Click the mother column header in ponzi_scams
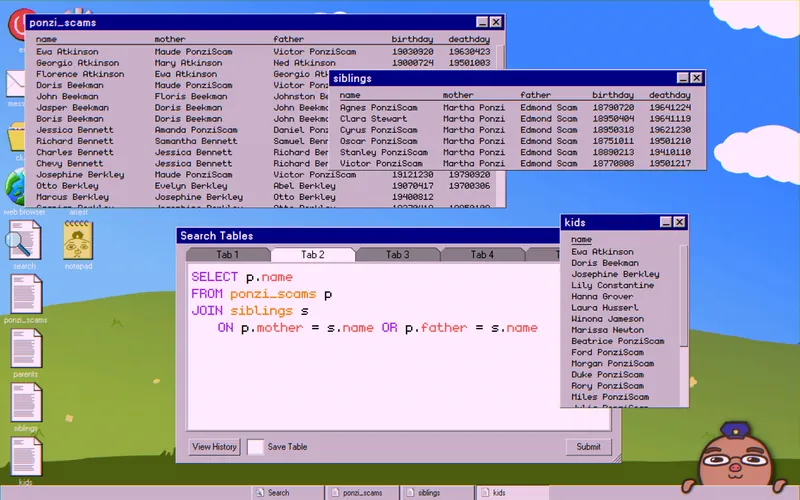Viewport: 800px width, 500px height. click(x=170, y=39)
